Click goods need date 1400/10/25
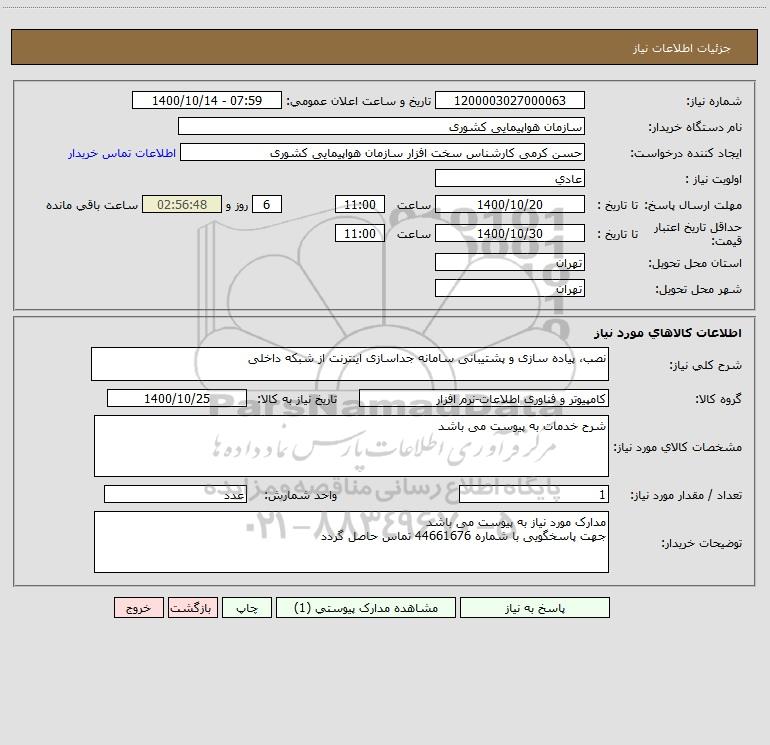 [x=177, y=398]
